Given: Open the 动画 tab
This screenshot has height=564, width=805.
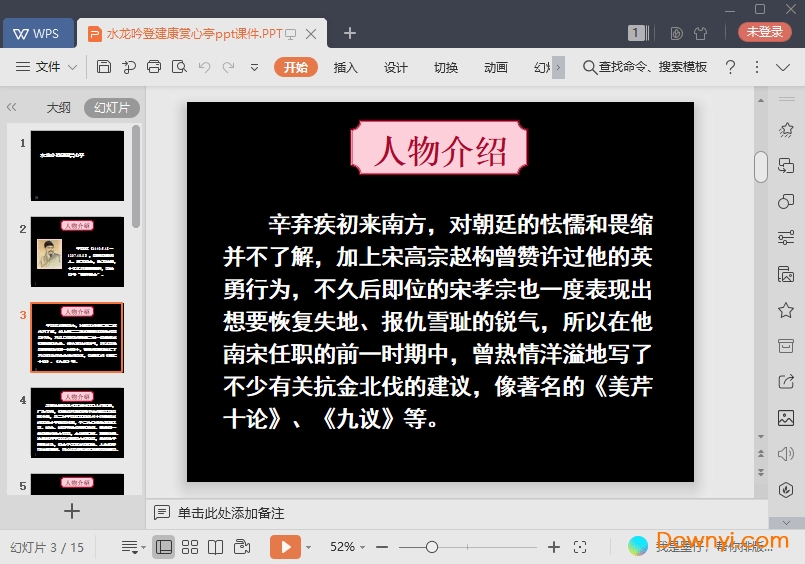Looking at the screenshot, I should pyautogui.click(x=496, y=67).
